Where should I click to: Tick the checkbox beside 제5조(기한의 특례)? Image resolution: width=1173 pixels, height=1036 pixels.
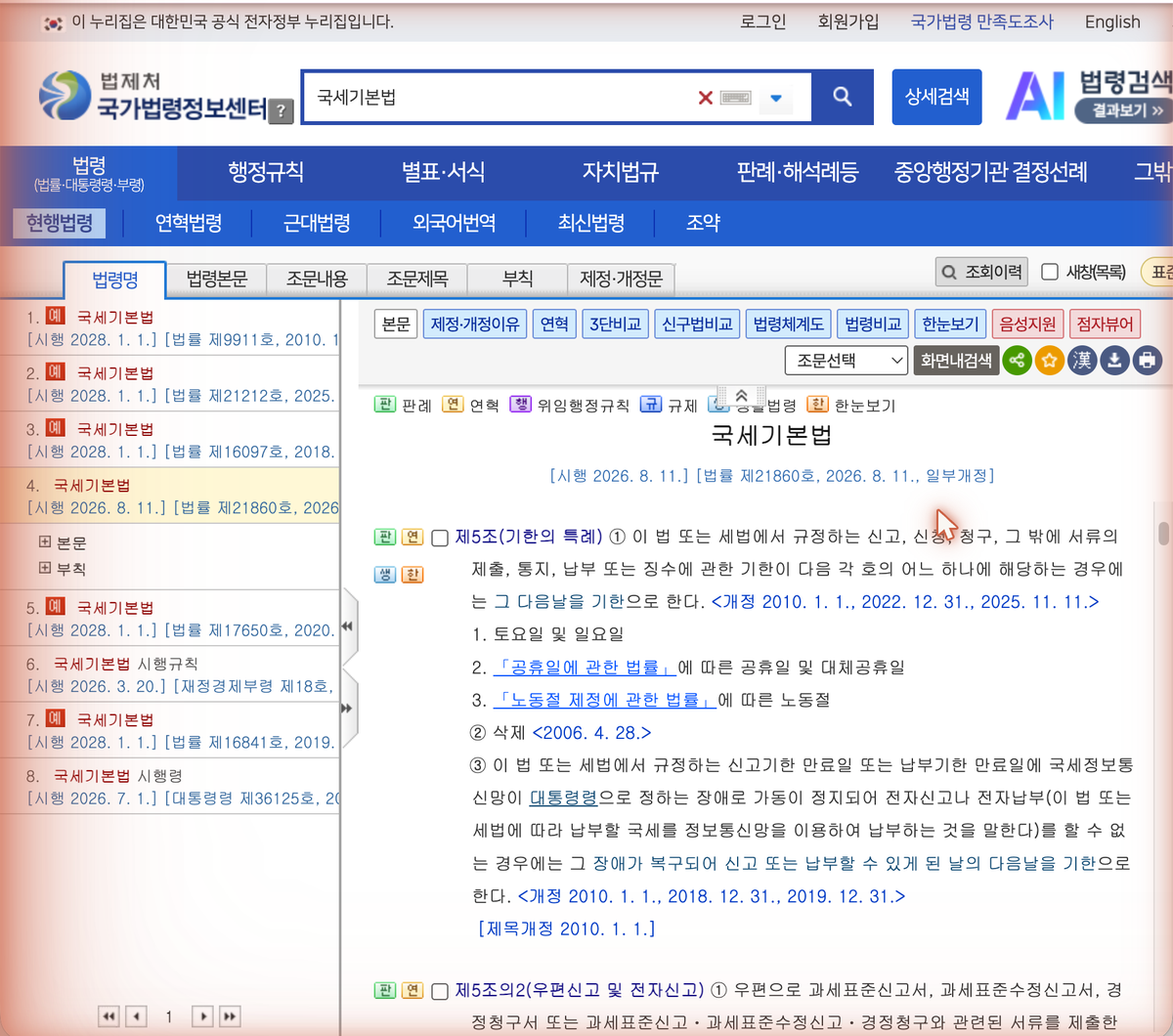[x=440, y=539]
